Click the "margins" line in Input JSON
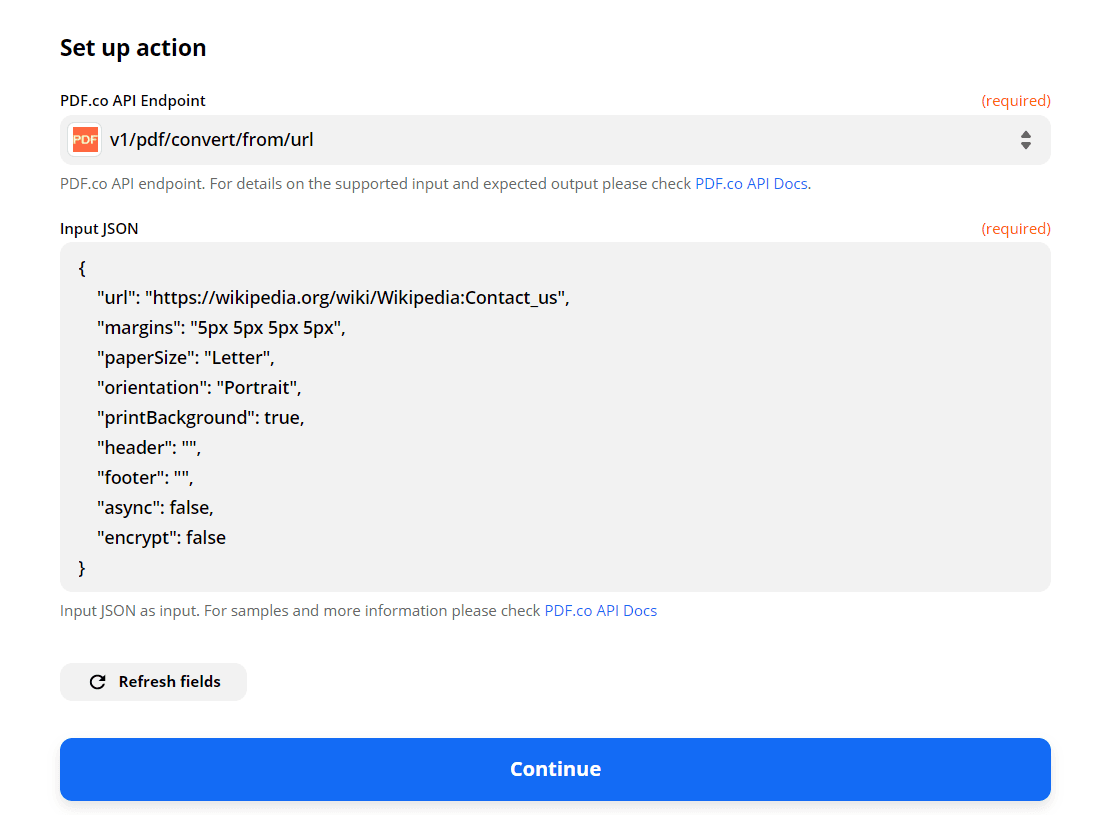The height and width of the screenshot is (815, 1109). click(x=221, y=328)
